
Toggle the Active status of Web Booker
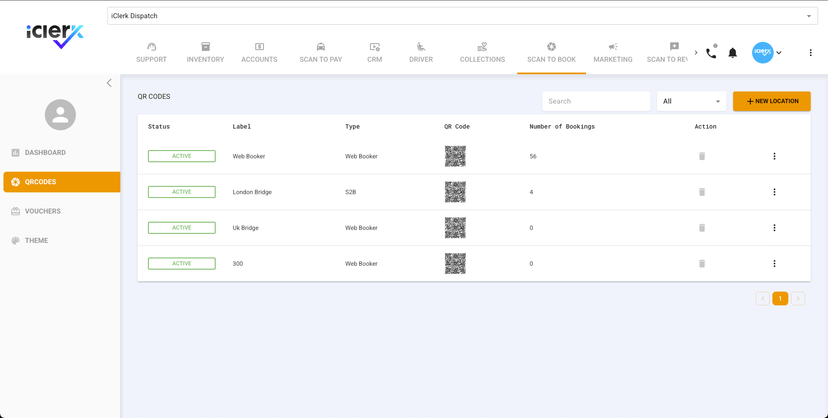point(181,156)
